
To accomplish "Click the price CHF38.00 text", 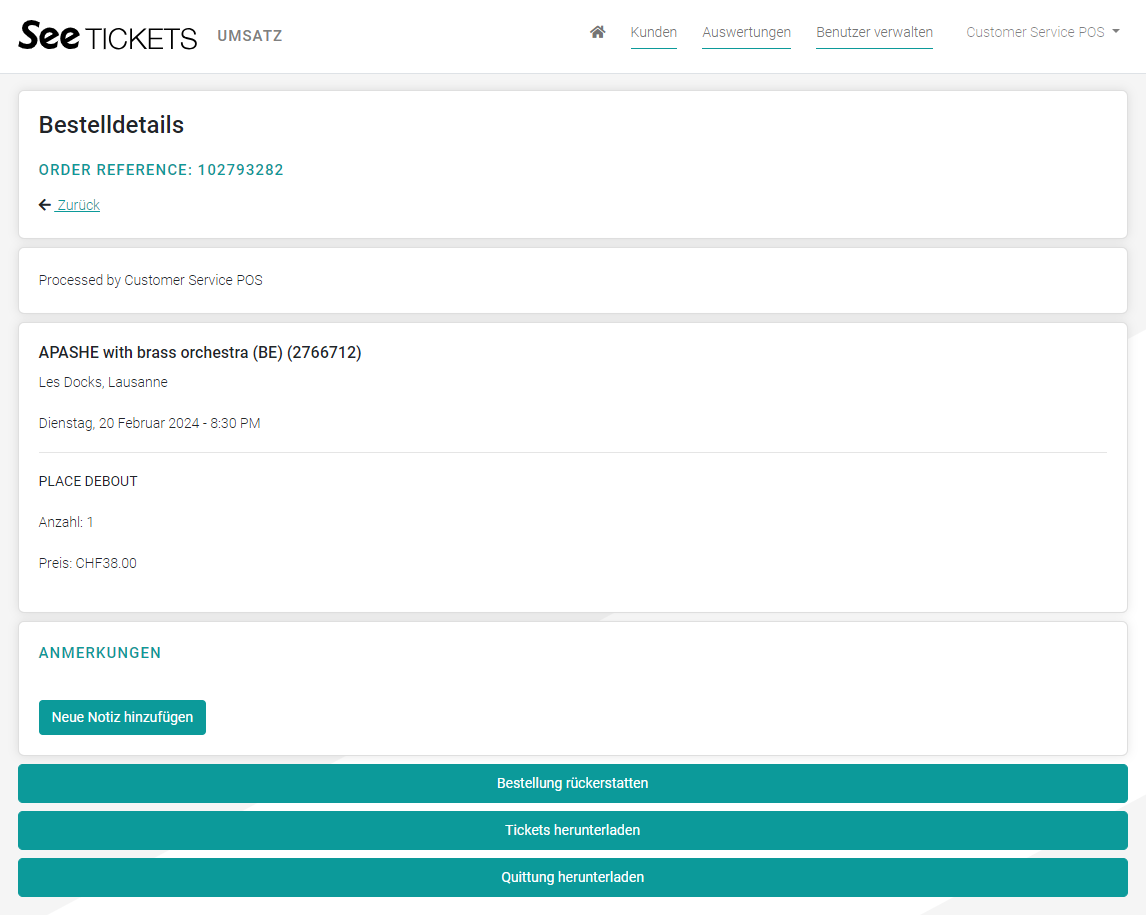I will (x=106, y=563).
